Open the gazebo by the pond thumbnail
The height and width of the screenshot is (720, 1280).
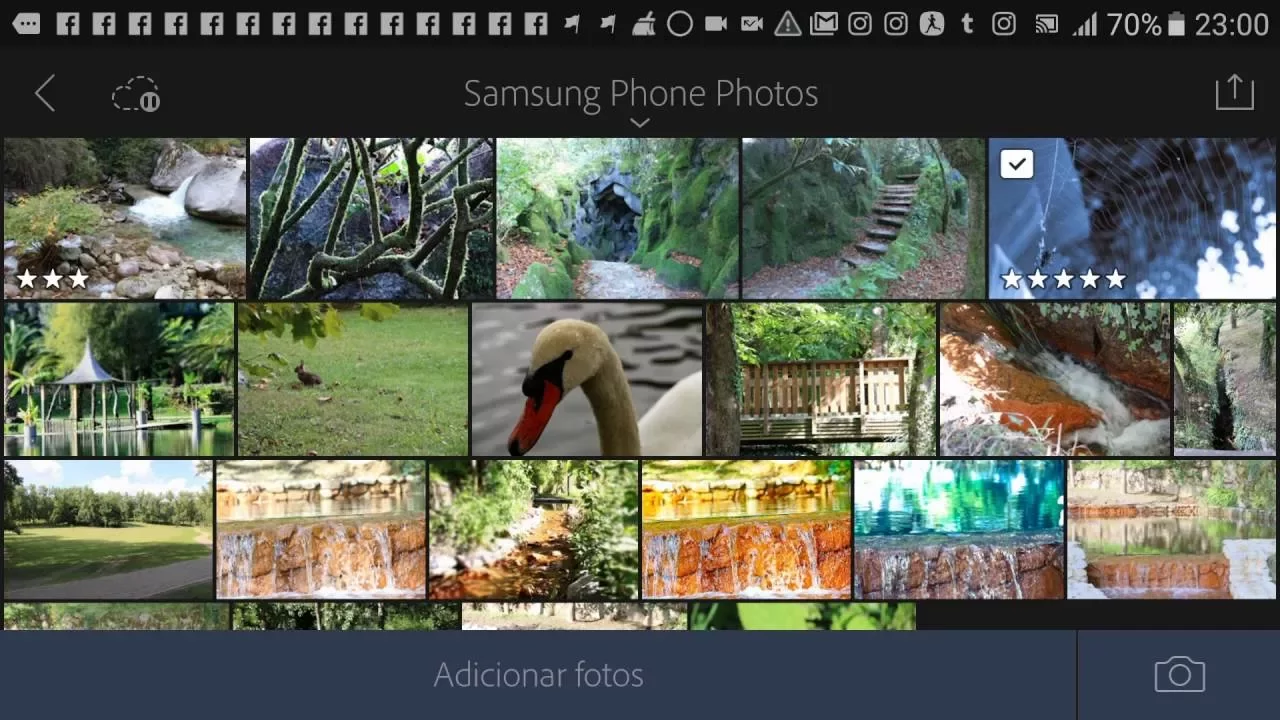(x=119, y=379)
